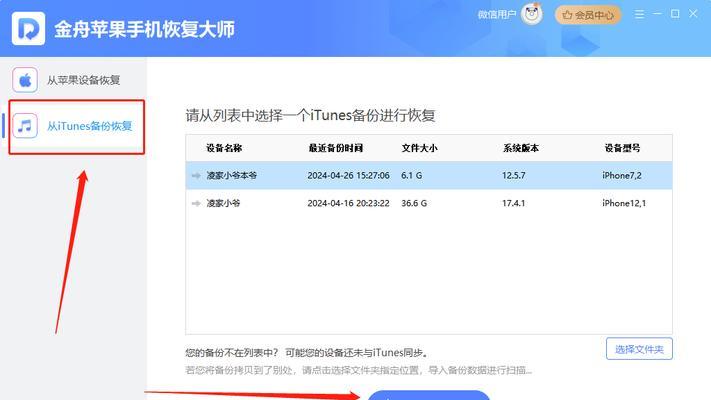
Task: Click the 选择文件夹 button
Action: point(639,349)
